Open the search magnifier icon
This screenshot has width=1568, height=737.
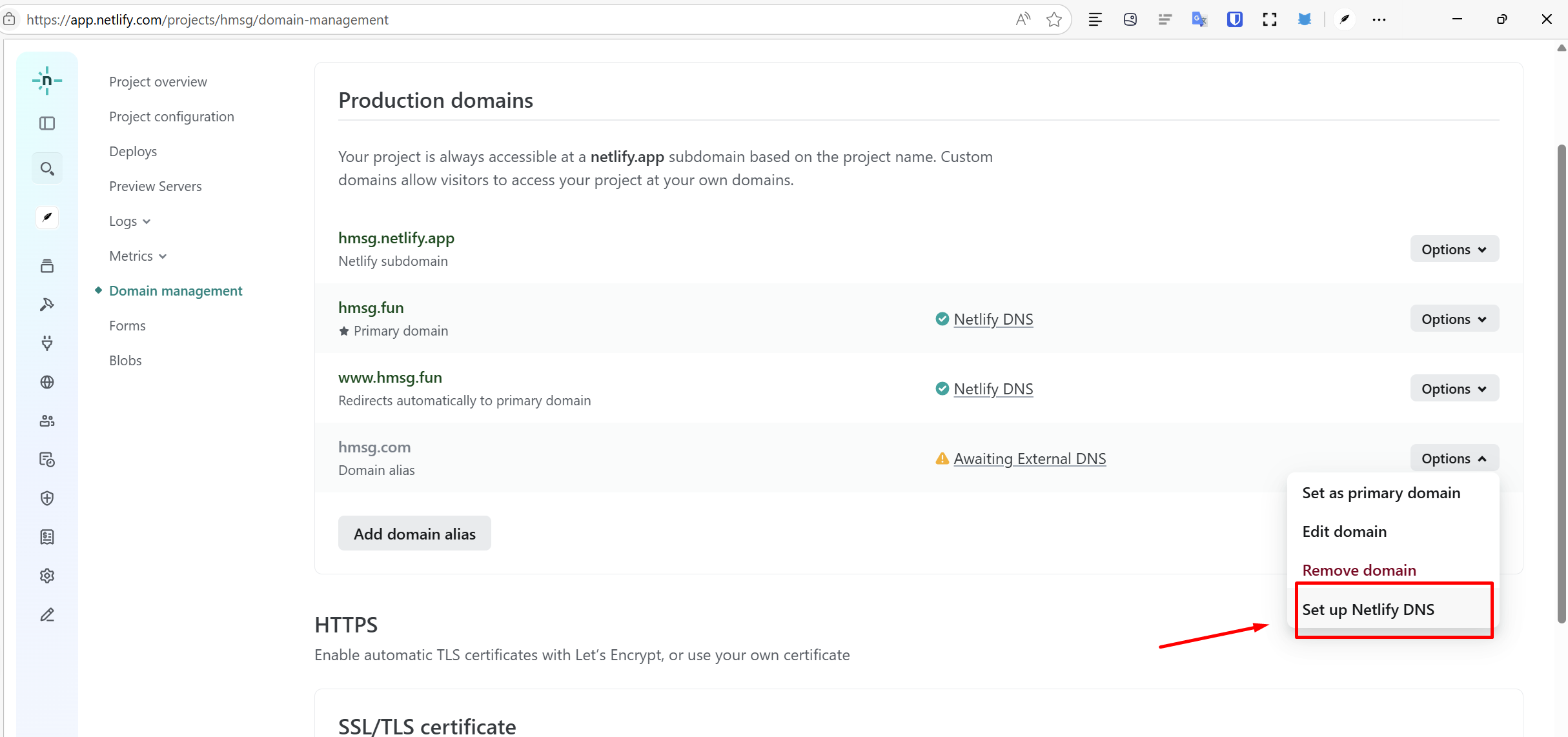[x=47, y=168]
